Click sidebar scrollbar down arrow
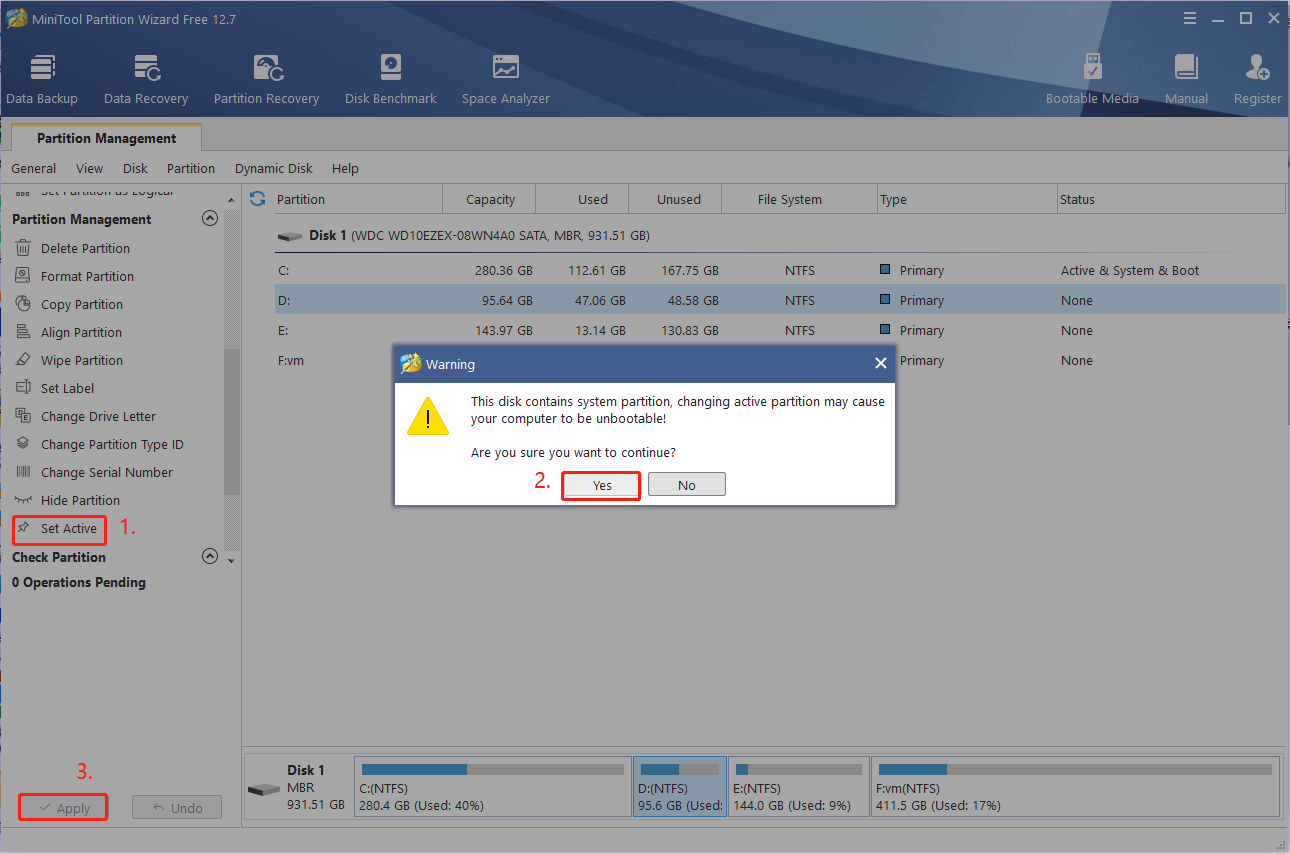The height and width of the screenshot is (854, 1290). click(232, 560)
